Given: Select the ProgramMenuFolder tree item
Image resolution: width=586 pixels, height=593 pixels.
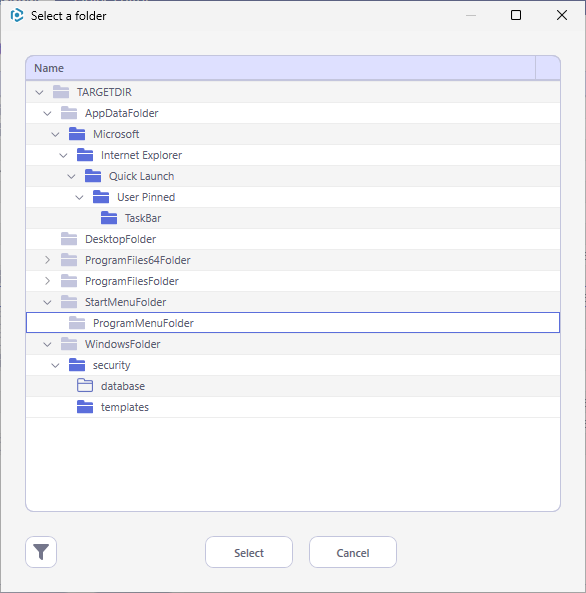Looking at the screenshot, I should [293, 323].
